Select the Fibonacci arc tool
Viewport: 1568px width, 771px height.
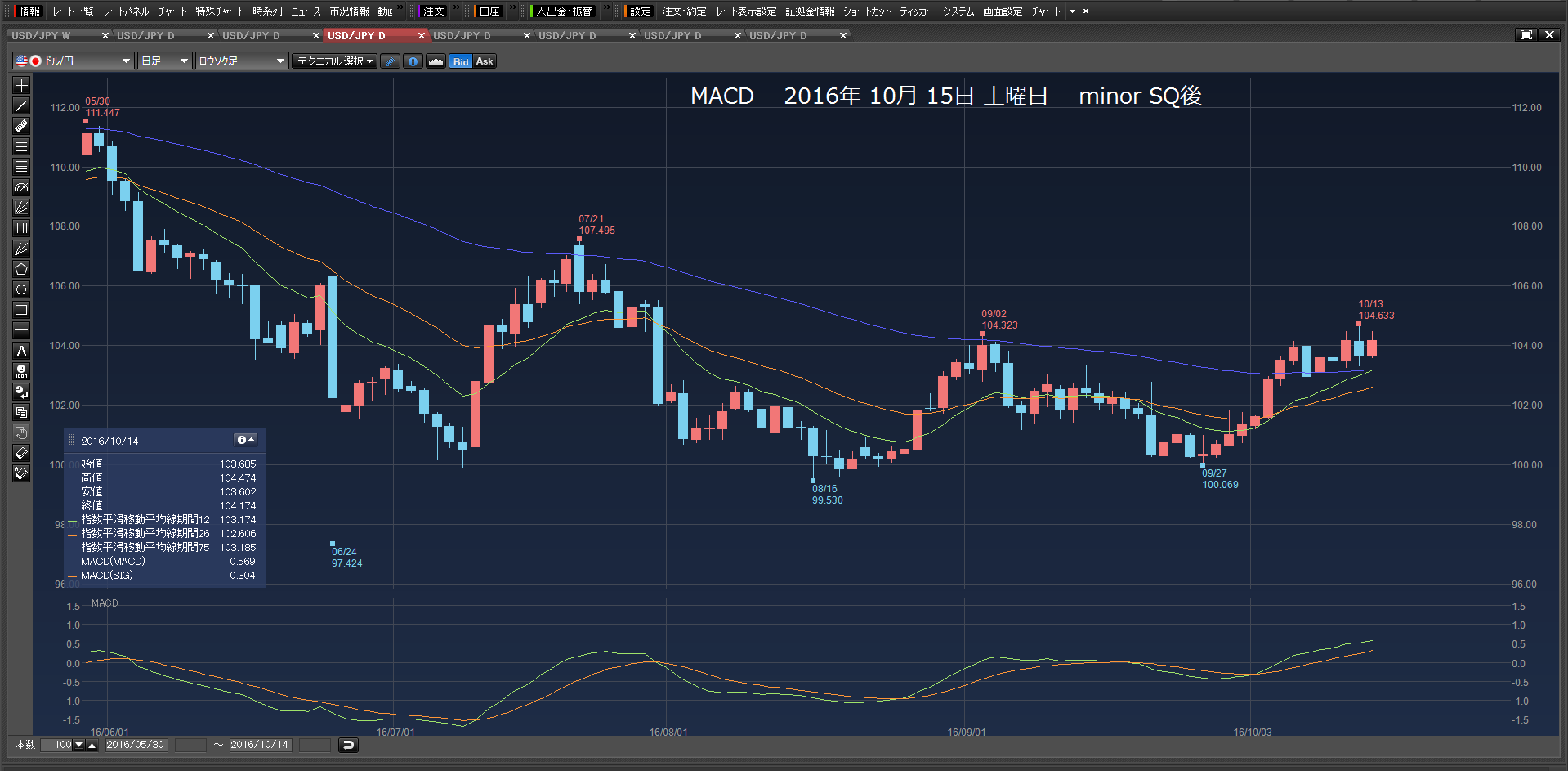21,187
